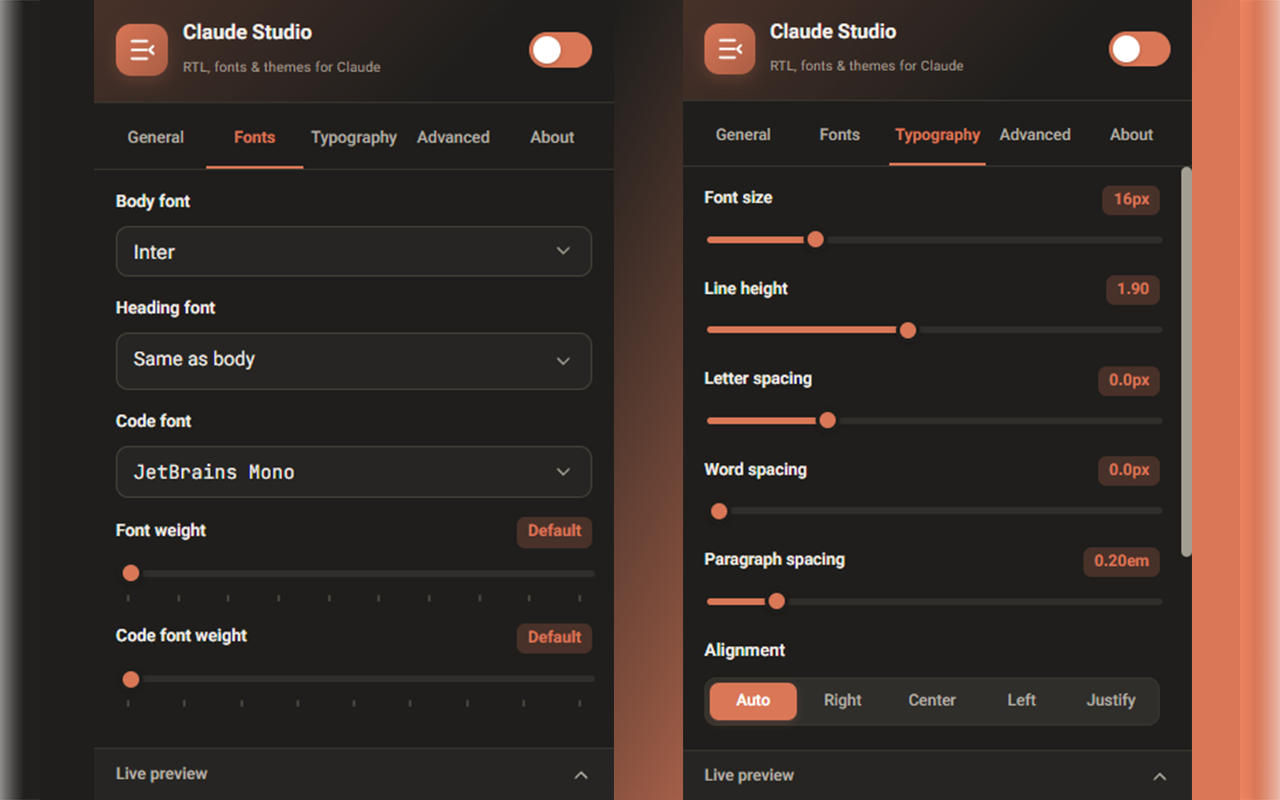Toggle the Claude Studio switch in the Fonts panel
This screenshot has height=800, width=1280.
(x=560, y=50)
